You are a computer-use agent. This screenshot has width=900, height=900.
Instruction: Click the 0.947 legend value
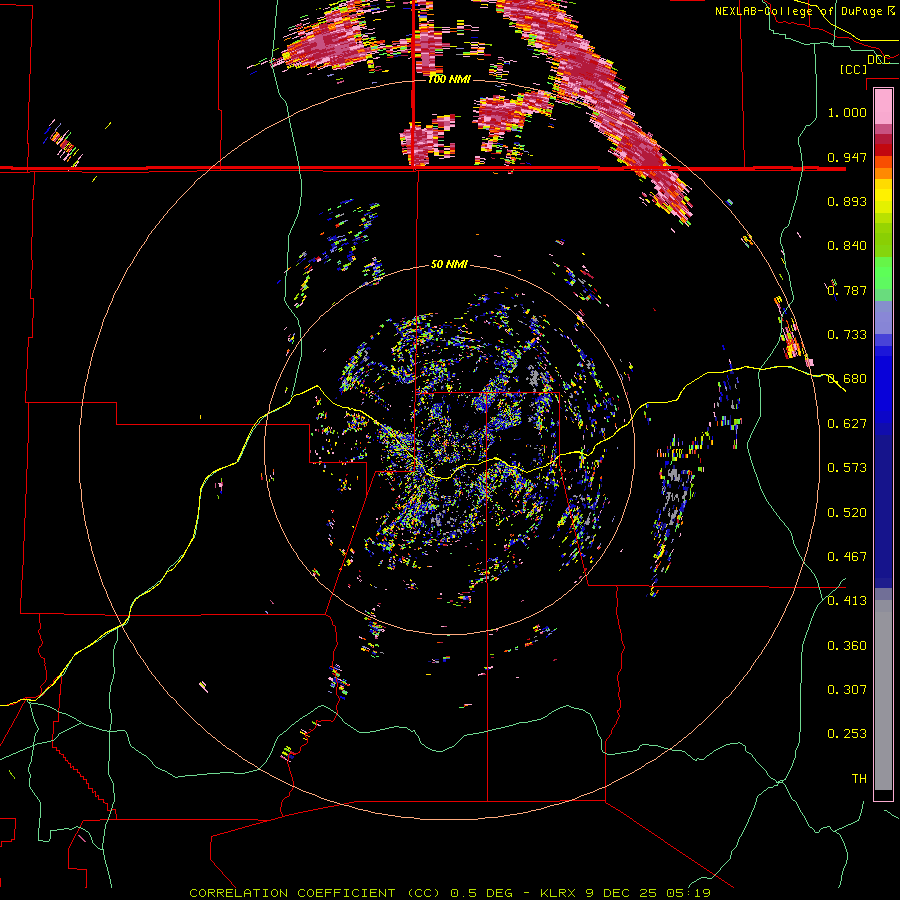pyautogui.click(x=847, y=157)
